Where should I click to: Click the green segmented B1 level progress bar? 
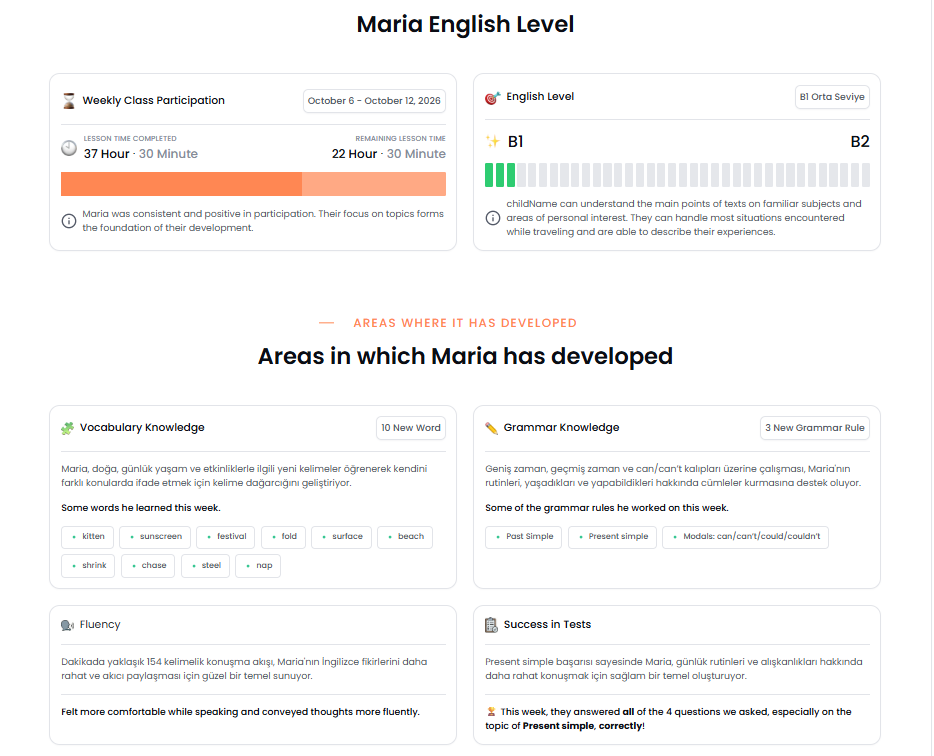pos(677,175)
